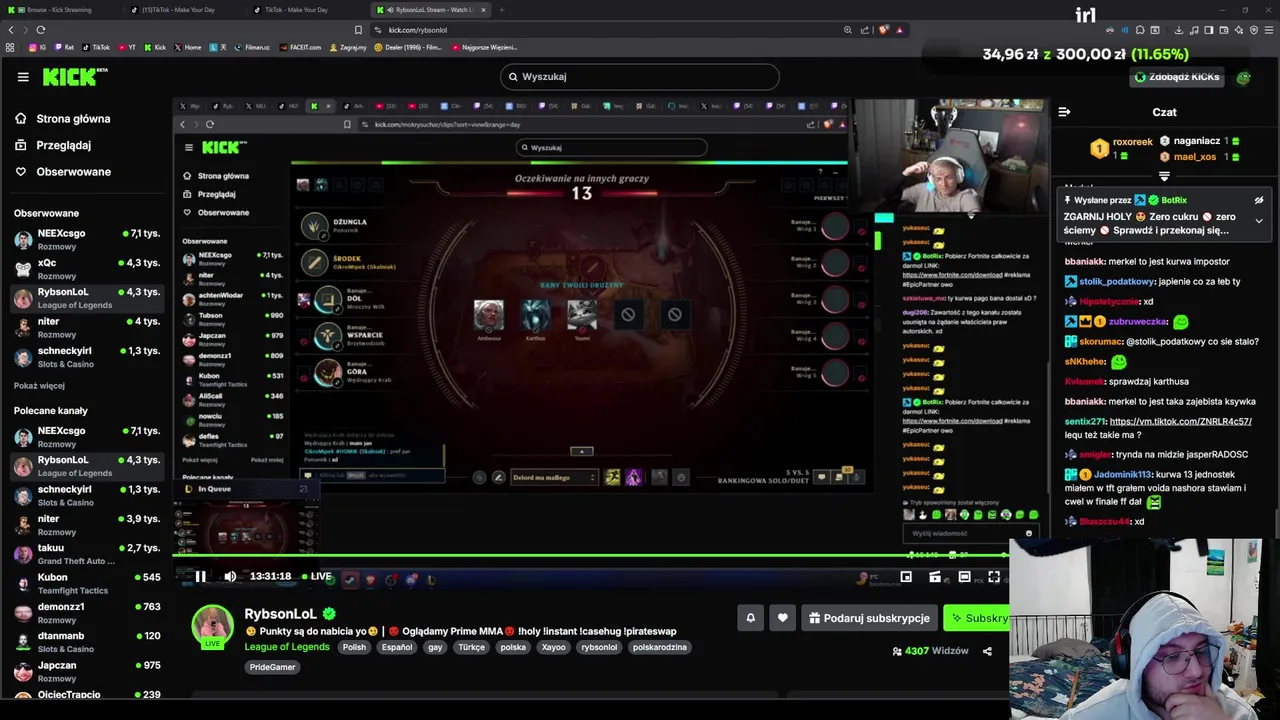Expand the gift leaderboard arrow
1280x720 pixels.
1164,176
